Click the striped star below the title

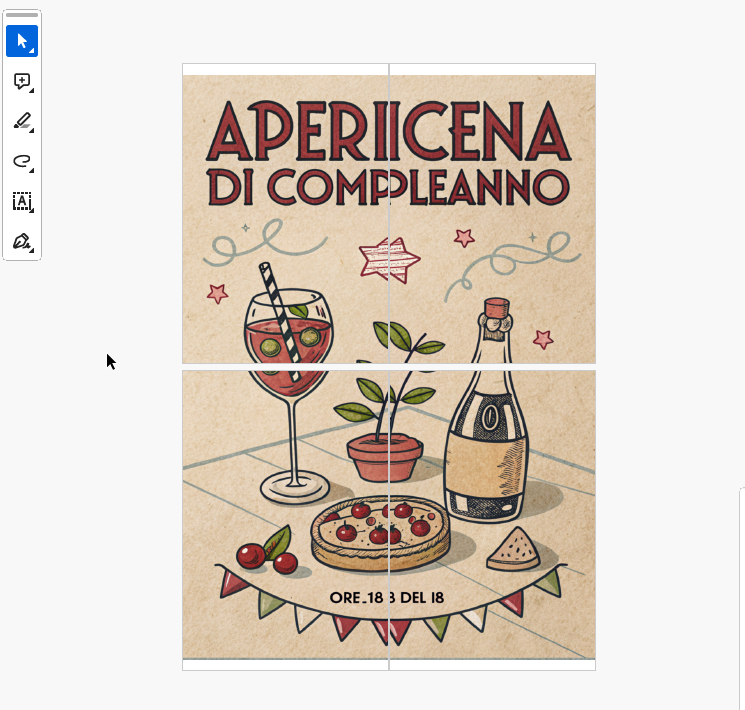tap(389, 260)
